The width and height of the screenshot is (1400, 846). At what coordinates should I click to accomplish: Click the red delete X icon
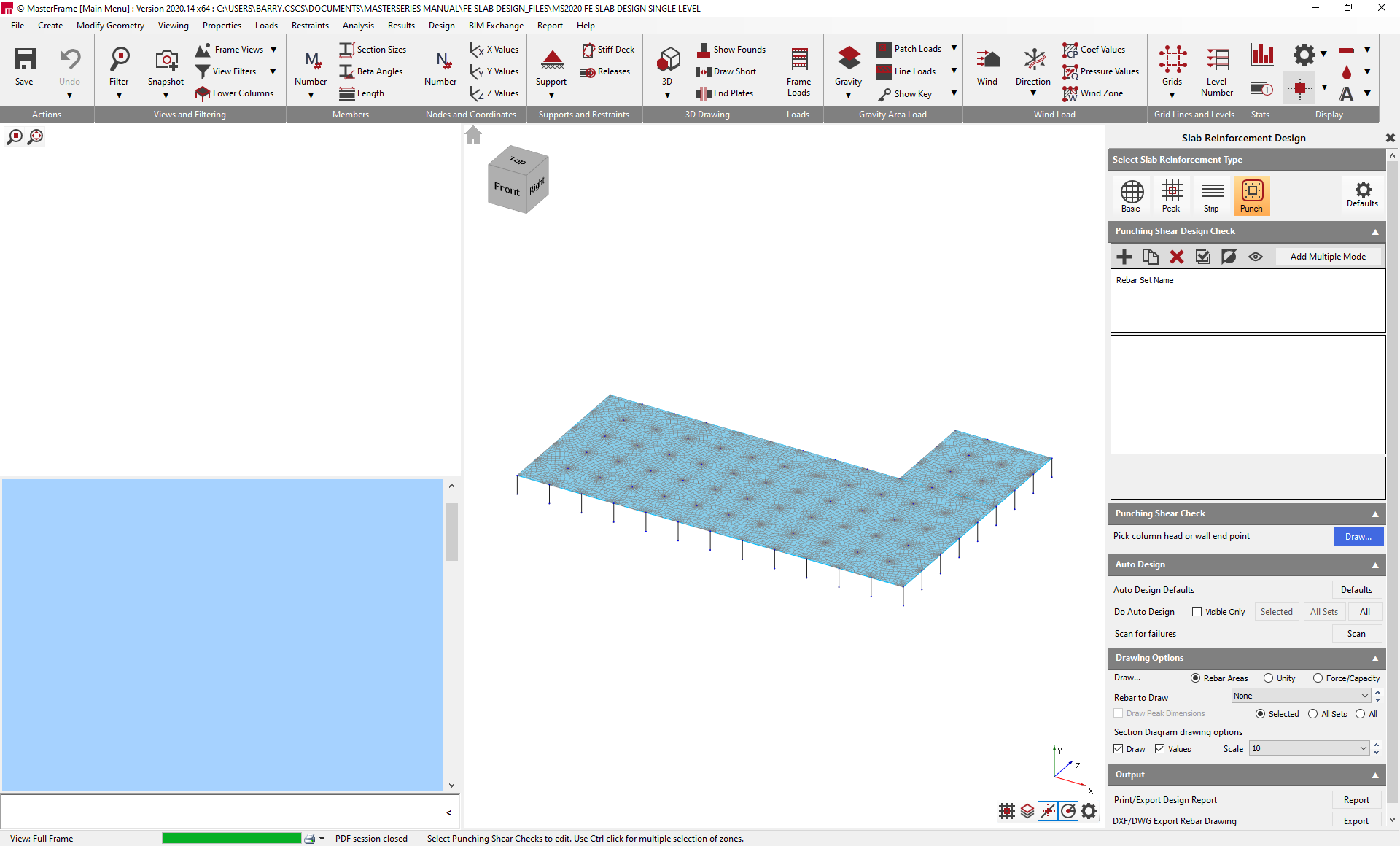(x=1176, y=257)
